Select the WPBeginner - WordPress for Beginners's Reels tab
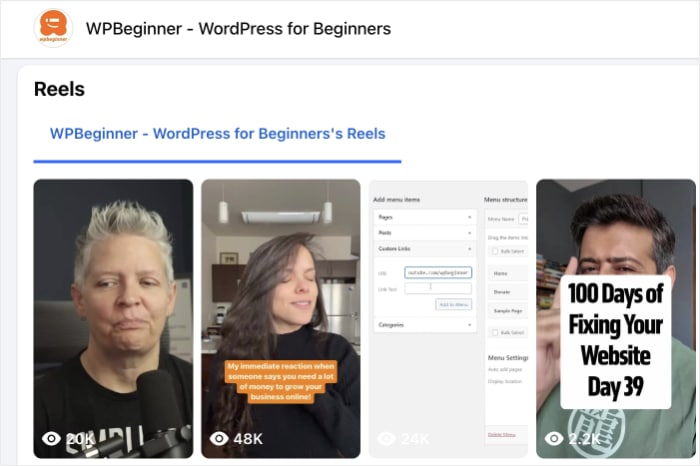700x466 pixels. click(x=217, y=133)
